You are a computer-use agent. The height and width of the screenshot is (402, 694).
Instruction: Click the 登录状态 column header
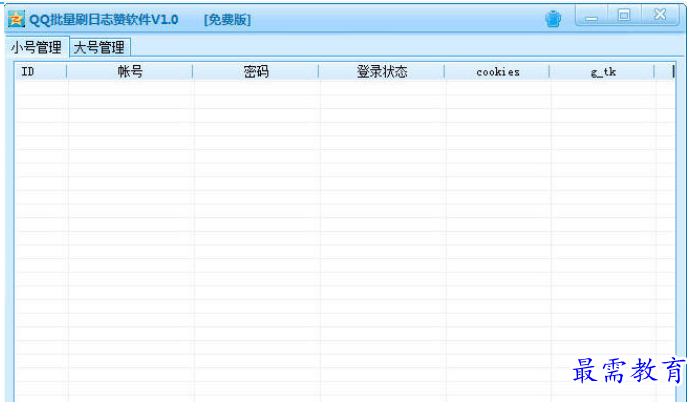coord(382,72)
